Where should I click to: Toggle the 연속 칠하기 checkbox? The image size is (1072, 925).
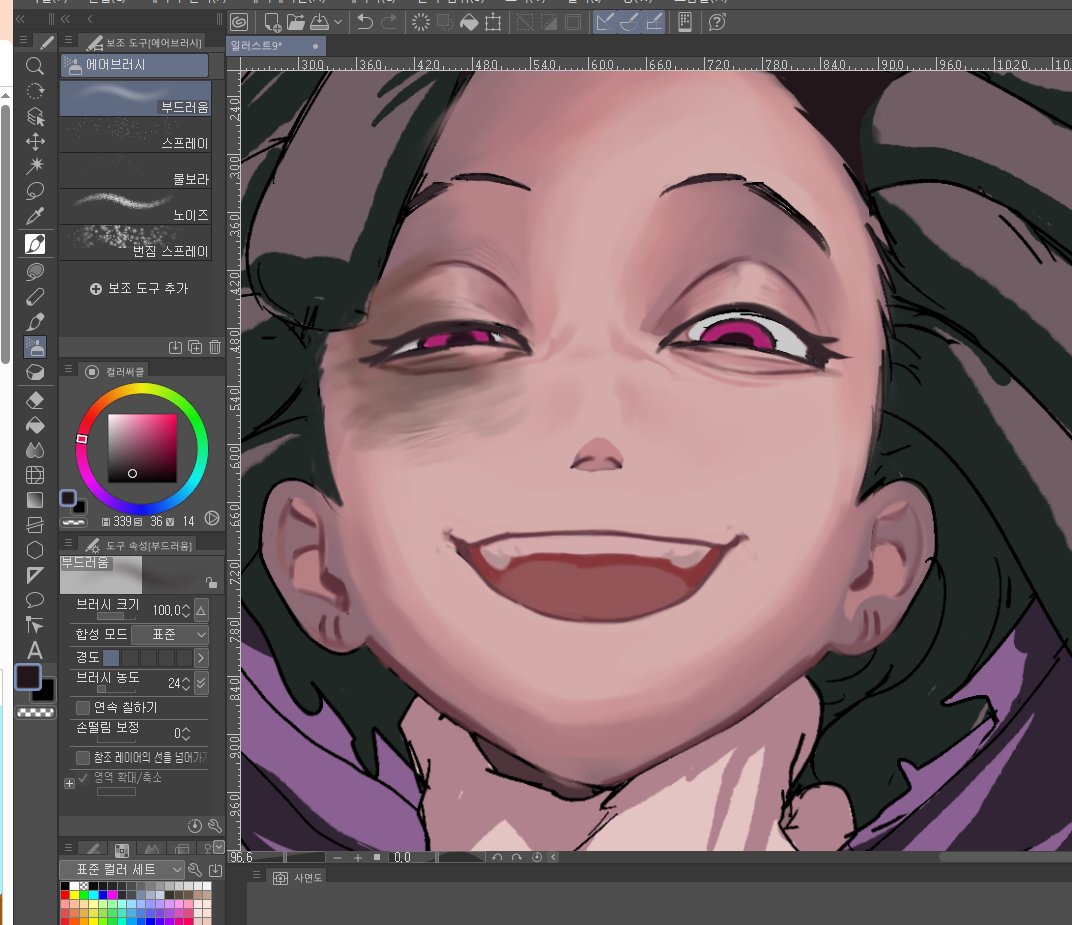(x=83, y=707)
